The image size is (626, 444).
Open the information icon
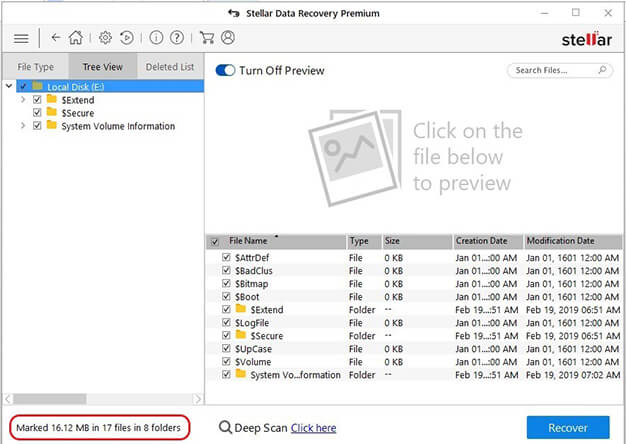pos(156,38)
